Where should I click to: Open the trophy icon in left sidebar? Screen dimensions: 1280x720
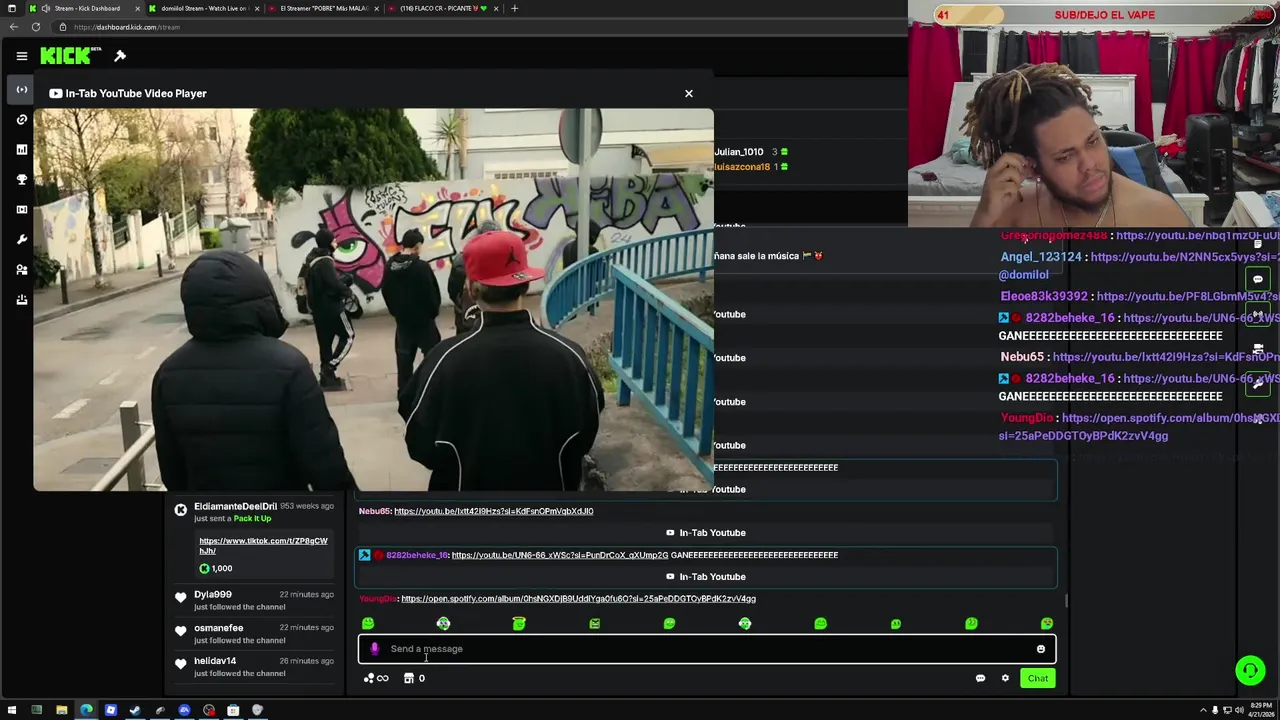tap(21, 180)
